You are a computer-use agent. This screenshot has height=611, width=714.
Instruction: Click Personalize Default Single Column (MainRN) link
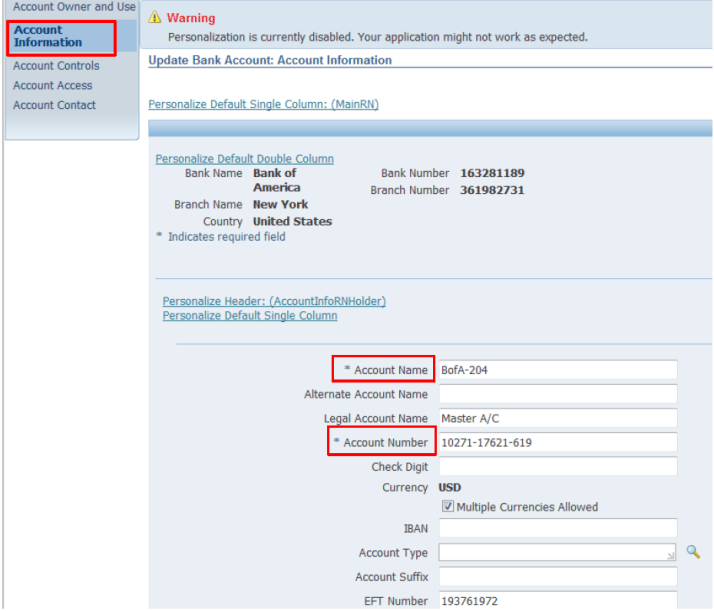tap(263, 104)
